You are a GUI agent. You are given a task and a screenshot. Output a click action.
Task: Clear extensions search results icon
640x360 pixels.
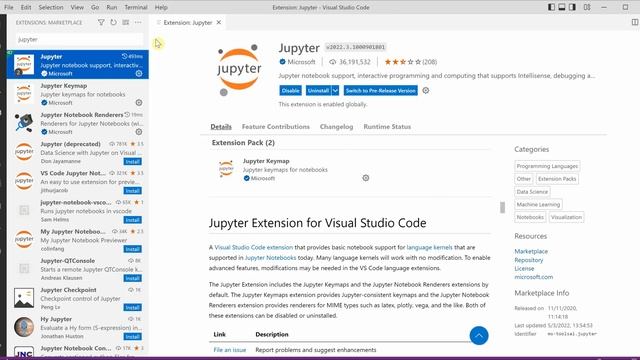126,22
